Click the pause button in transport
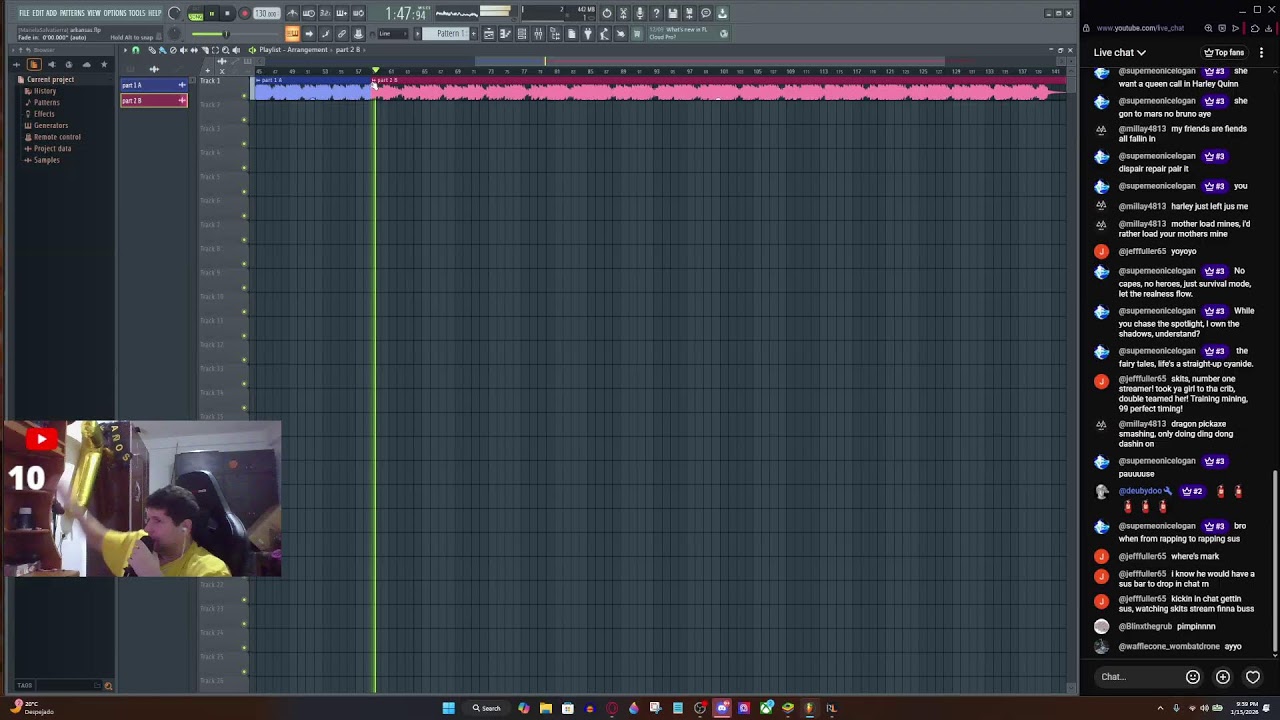 coord(212,14)
